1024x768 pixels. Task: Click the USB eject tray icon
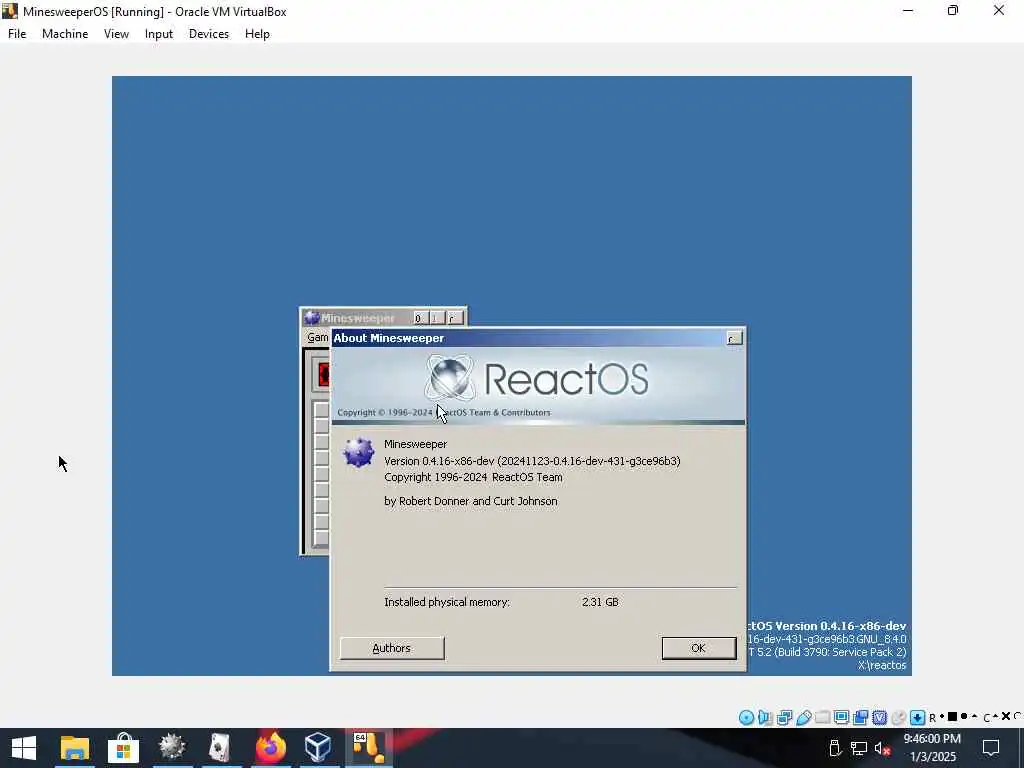pos(835,748)
